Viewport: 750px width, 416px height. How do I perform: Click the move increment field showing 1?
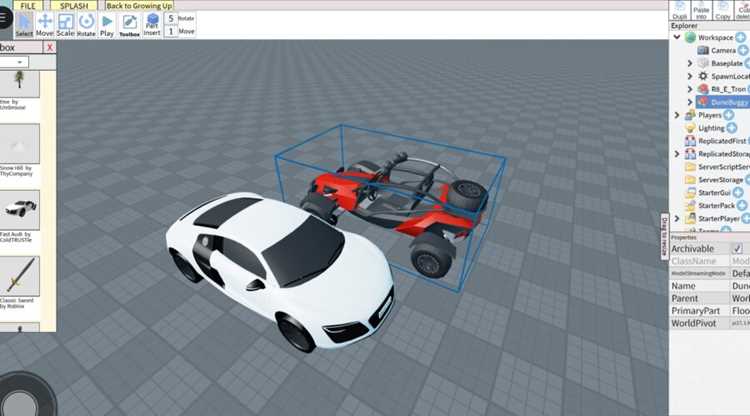click(171, 32)
